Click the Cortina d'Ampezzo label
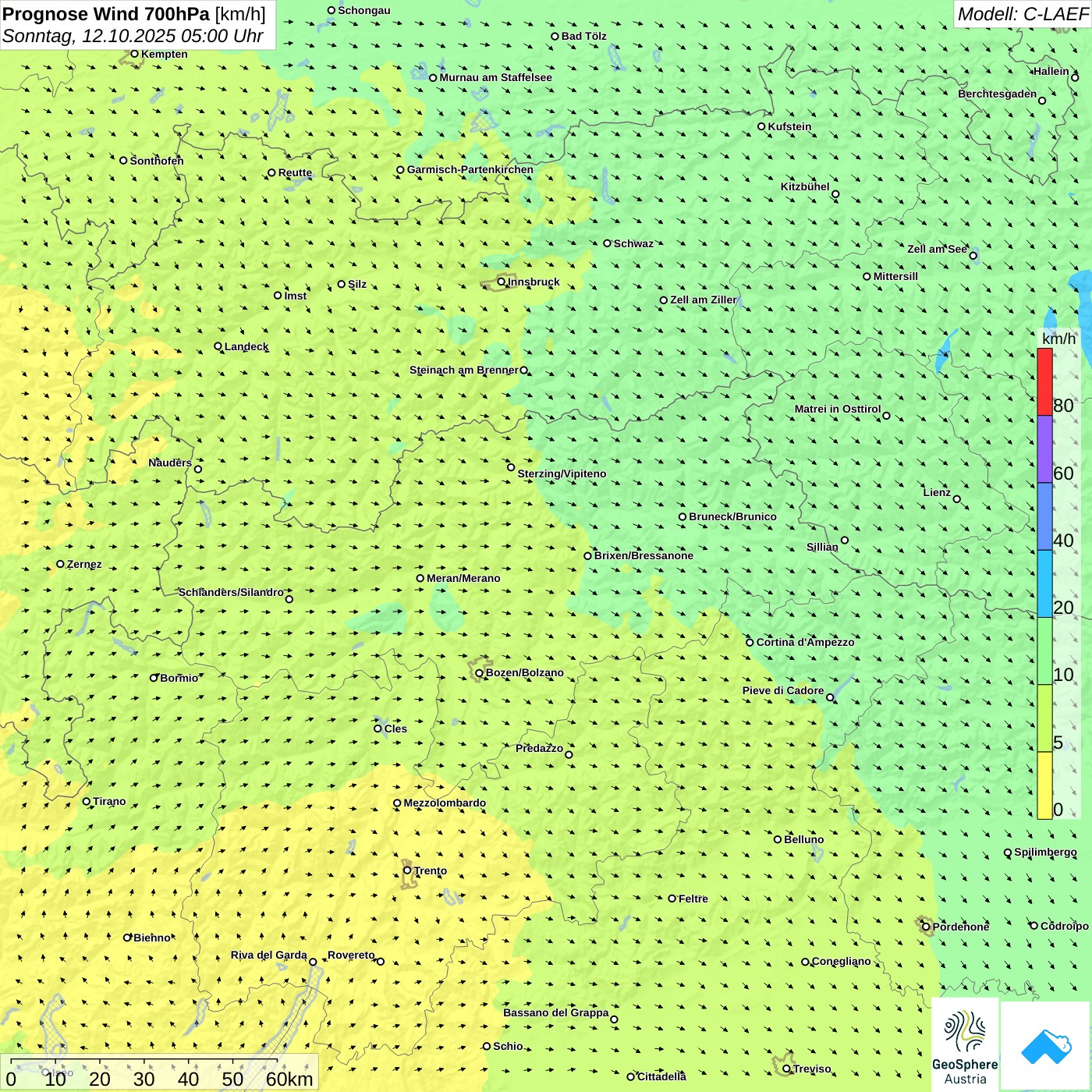Viewport: 1092px width, 1092px height. (x=805, y=642)
